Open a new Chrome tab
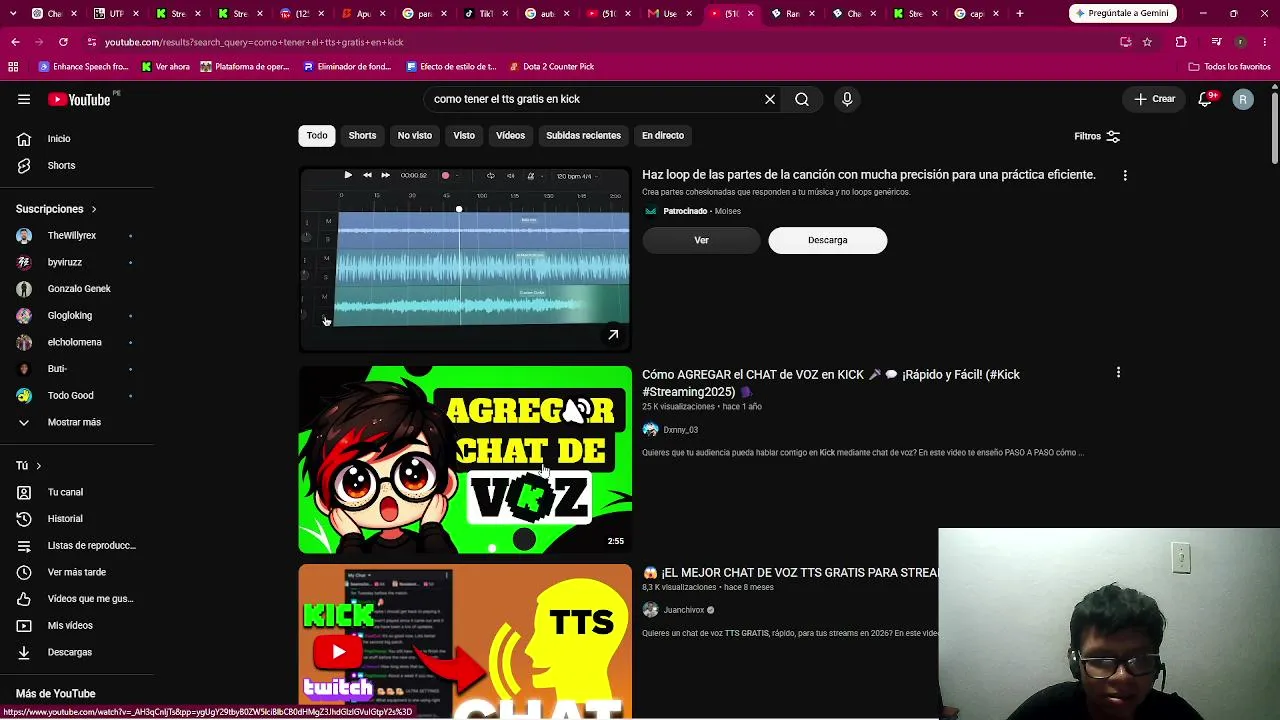 pyautogui.click(x=1020, y=14)
